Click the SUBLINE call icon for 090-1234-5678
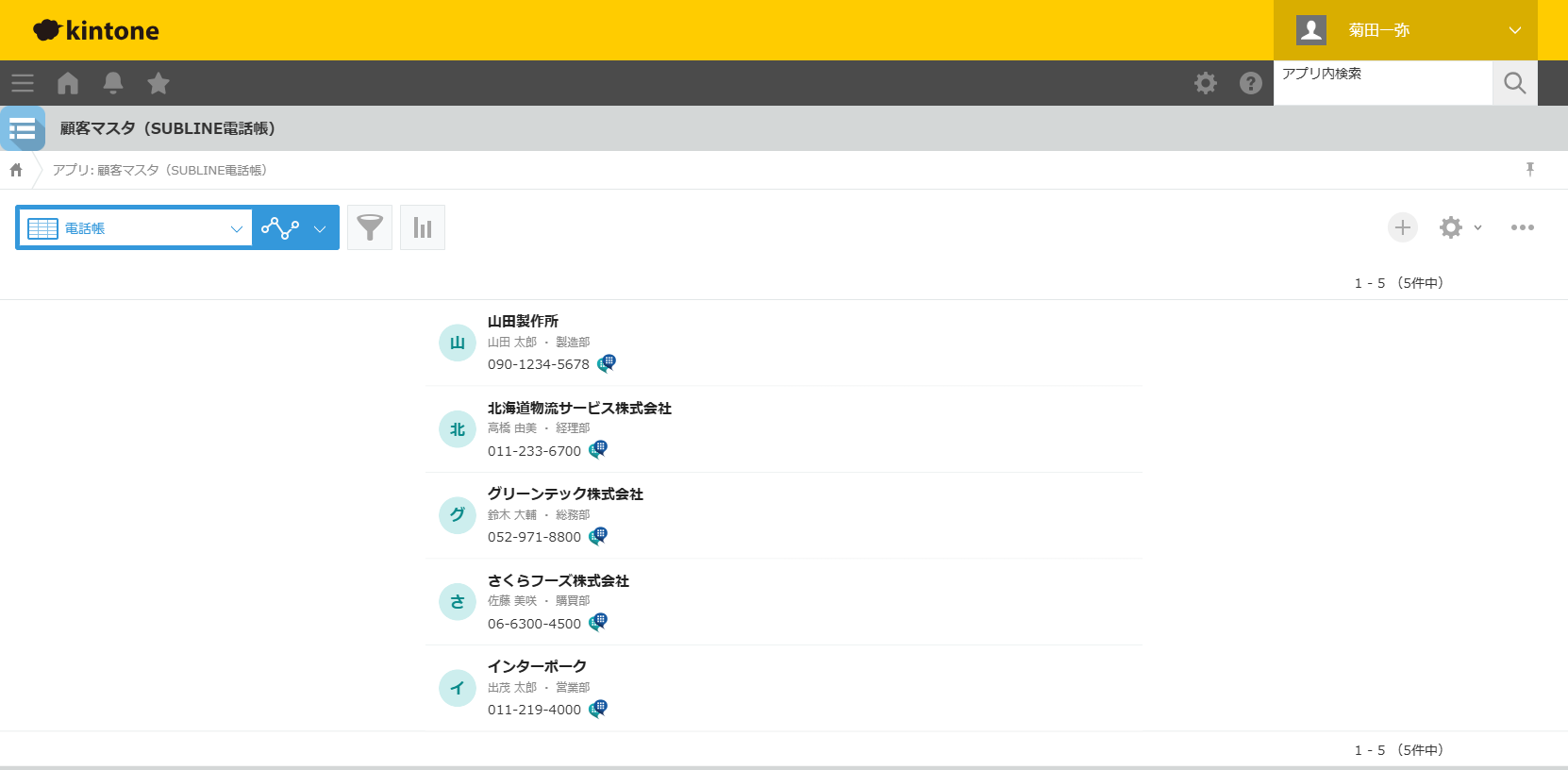Screen dimensions: 1568x770 (x=607, y=363)
